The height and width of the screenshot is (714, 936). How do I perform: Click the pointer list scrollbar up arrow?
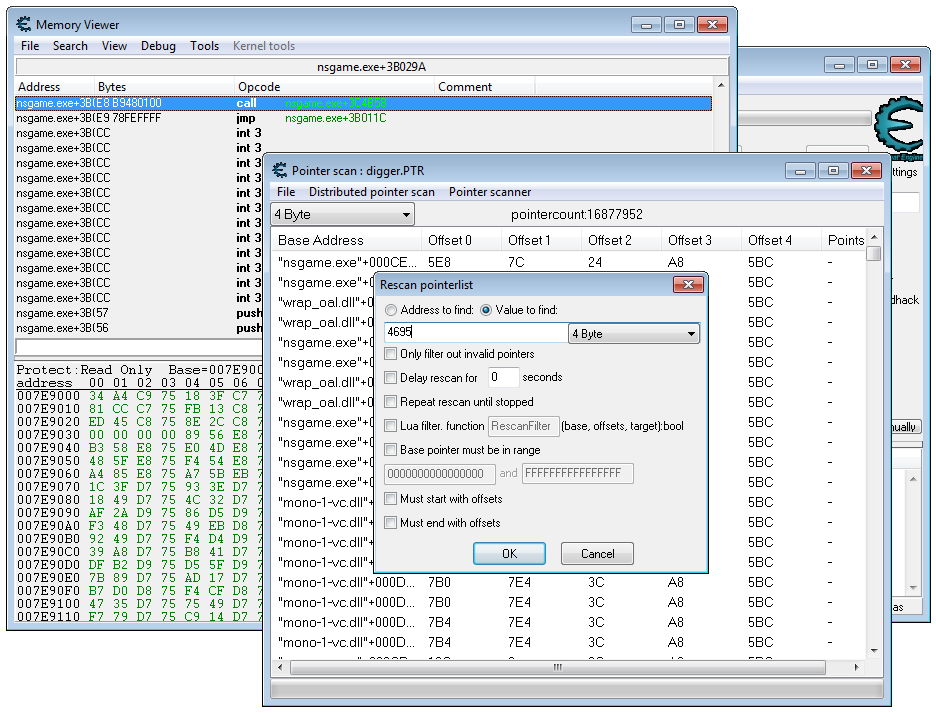pyautogui.click(x=874, y=238)
